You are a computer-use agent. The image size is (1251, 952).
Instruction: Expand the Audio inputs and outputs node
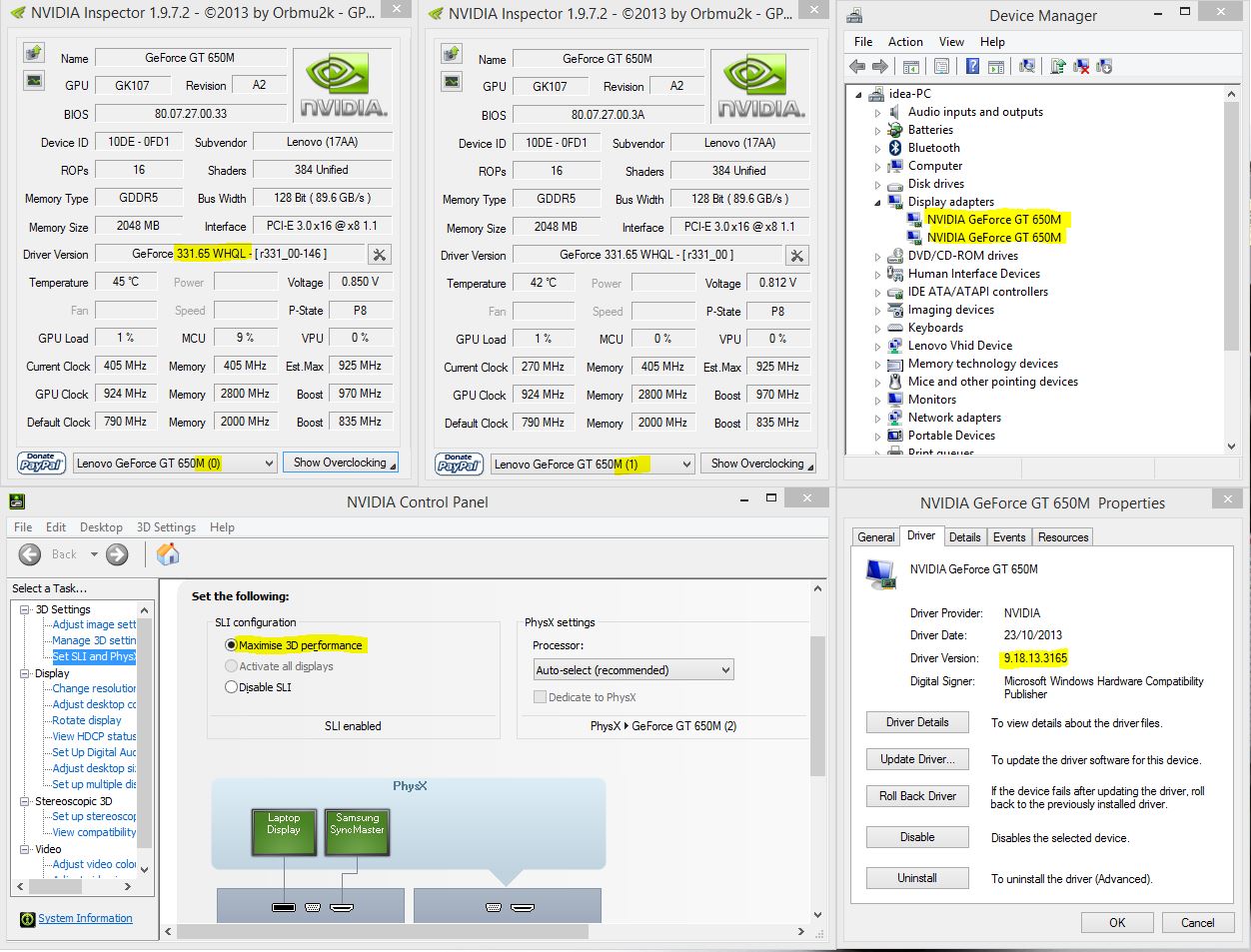878,113
